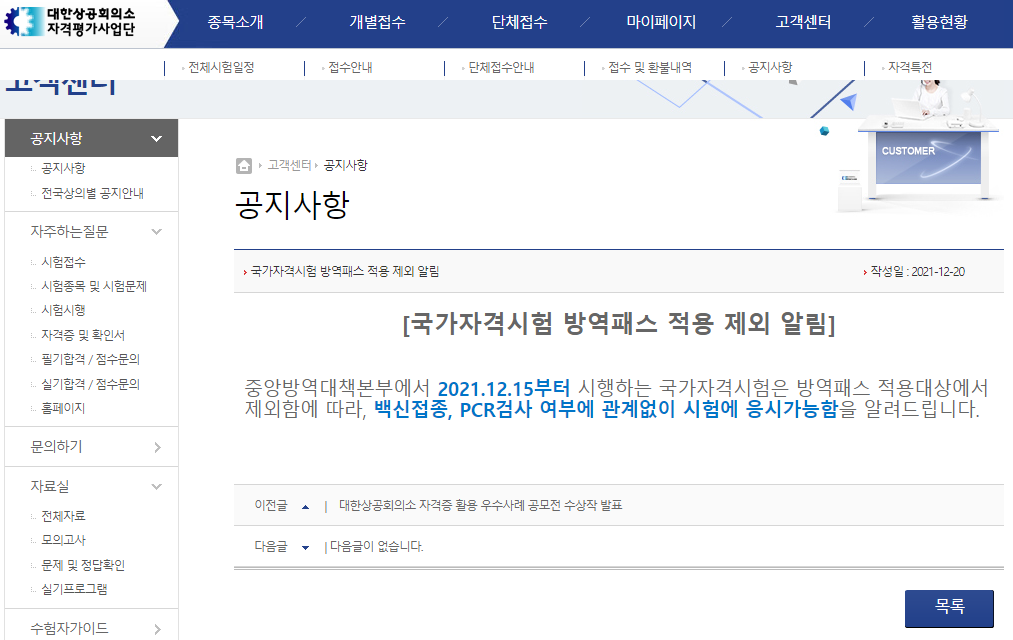Click the 대한상공회의소 자격평가사업단 logo
Viewport: 1013px width, 640px height.
pyautogui.click(x=70, y=21)
